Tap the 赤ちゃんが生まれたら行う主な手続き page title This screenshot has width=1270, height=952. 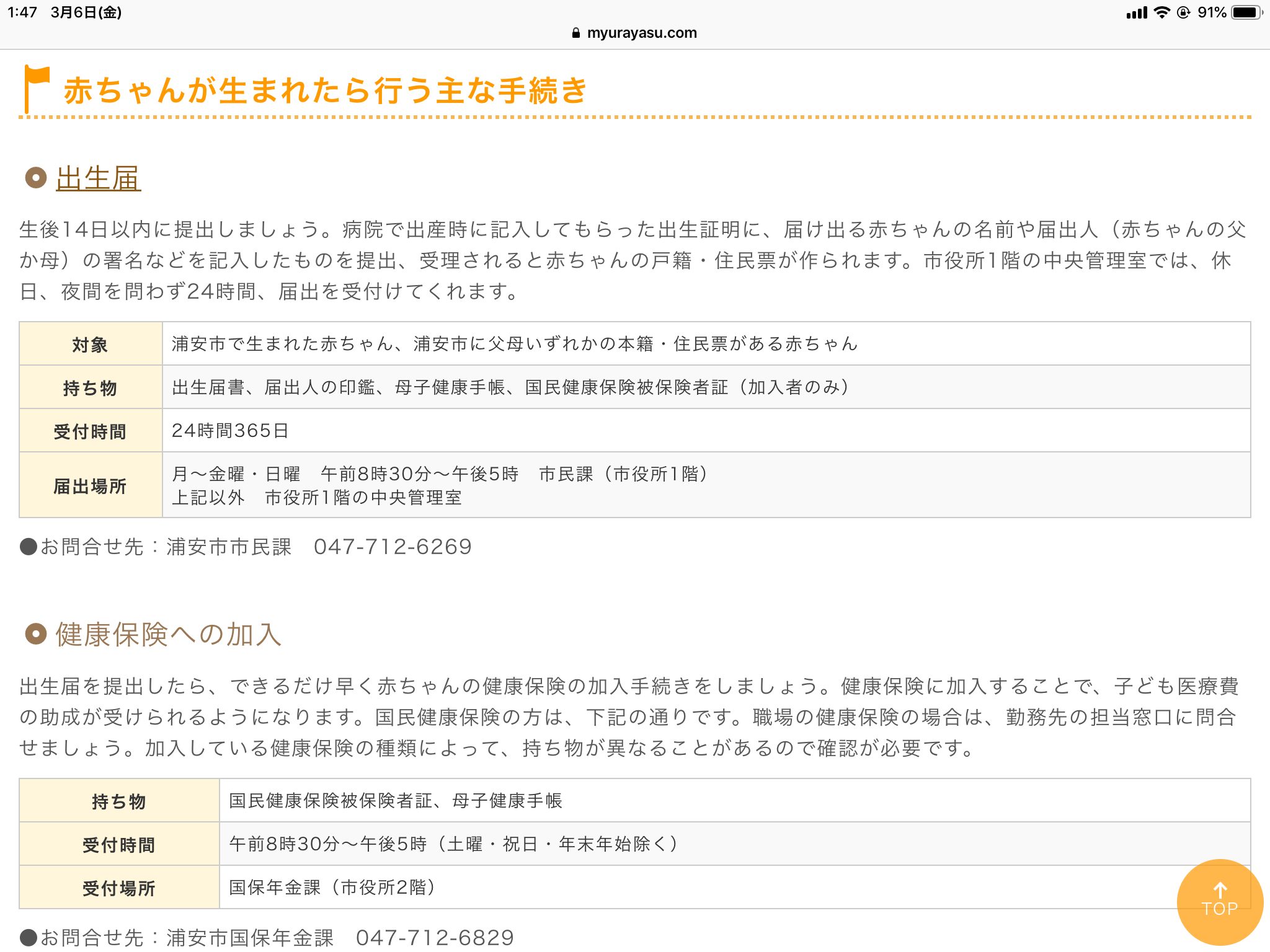(325, 90)
